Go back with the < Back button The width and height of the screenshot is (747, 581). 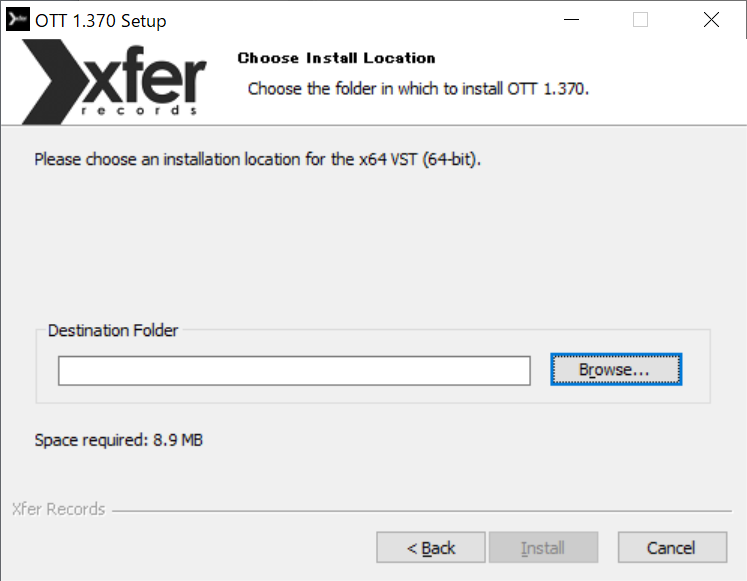[431, 548]
